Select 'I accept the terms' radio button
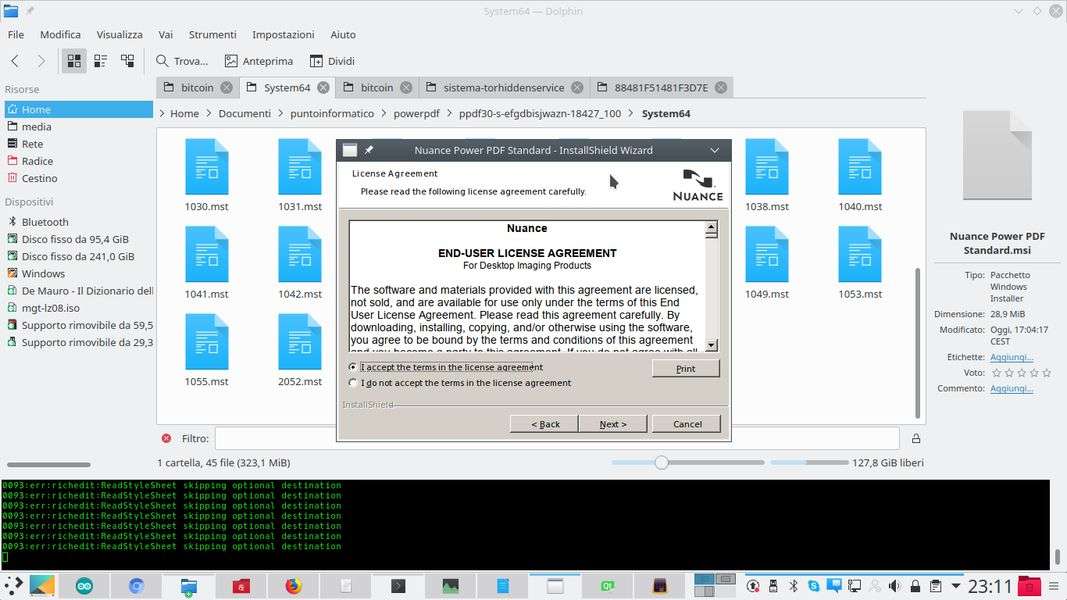1067x600 pixels. point(352,367)
